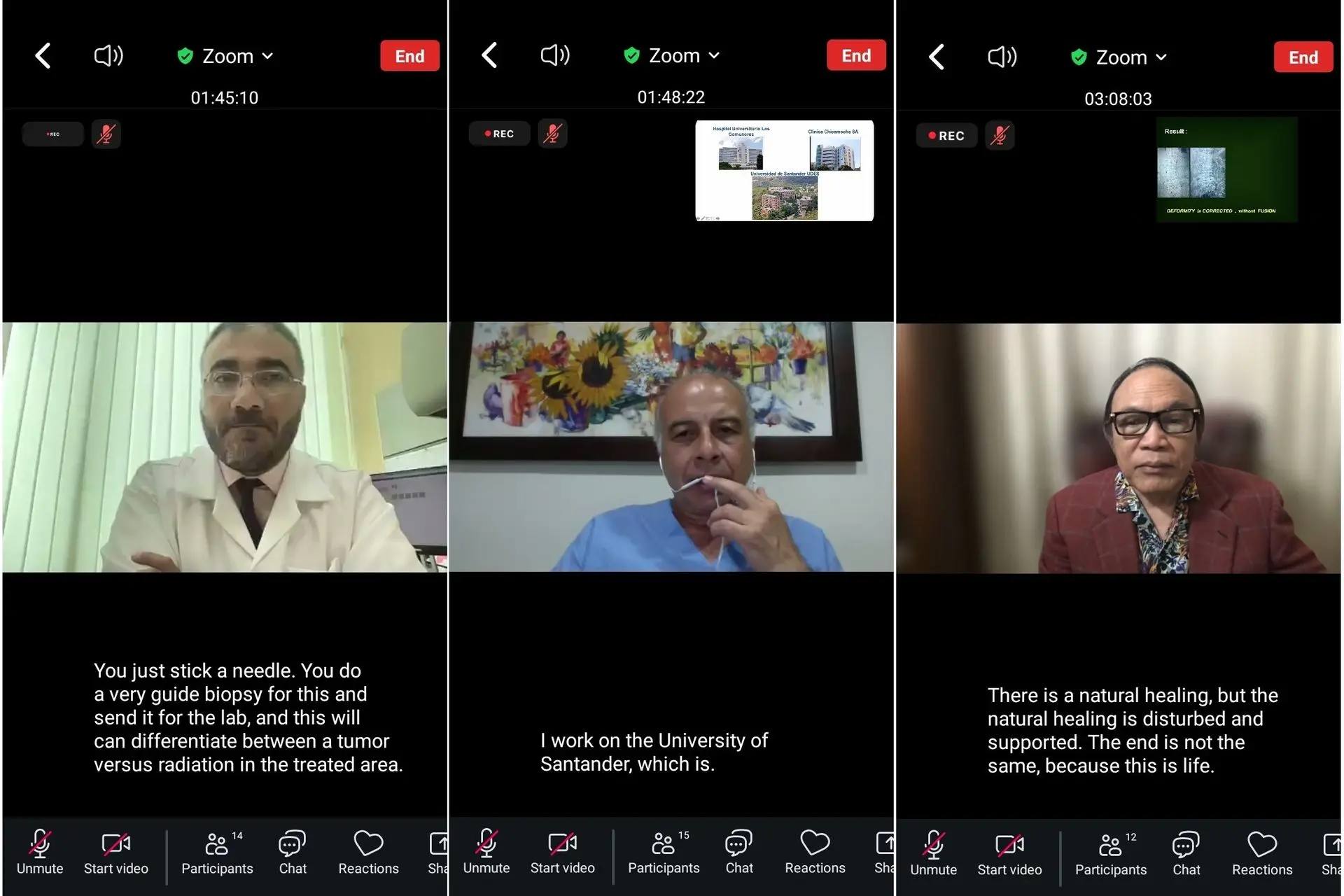1344x896 pixels.
Task: Tap REC indicator in 01:48:22 meeting
Action: click(x=499, y=133)
